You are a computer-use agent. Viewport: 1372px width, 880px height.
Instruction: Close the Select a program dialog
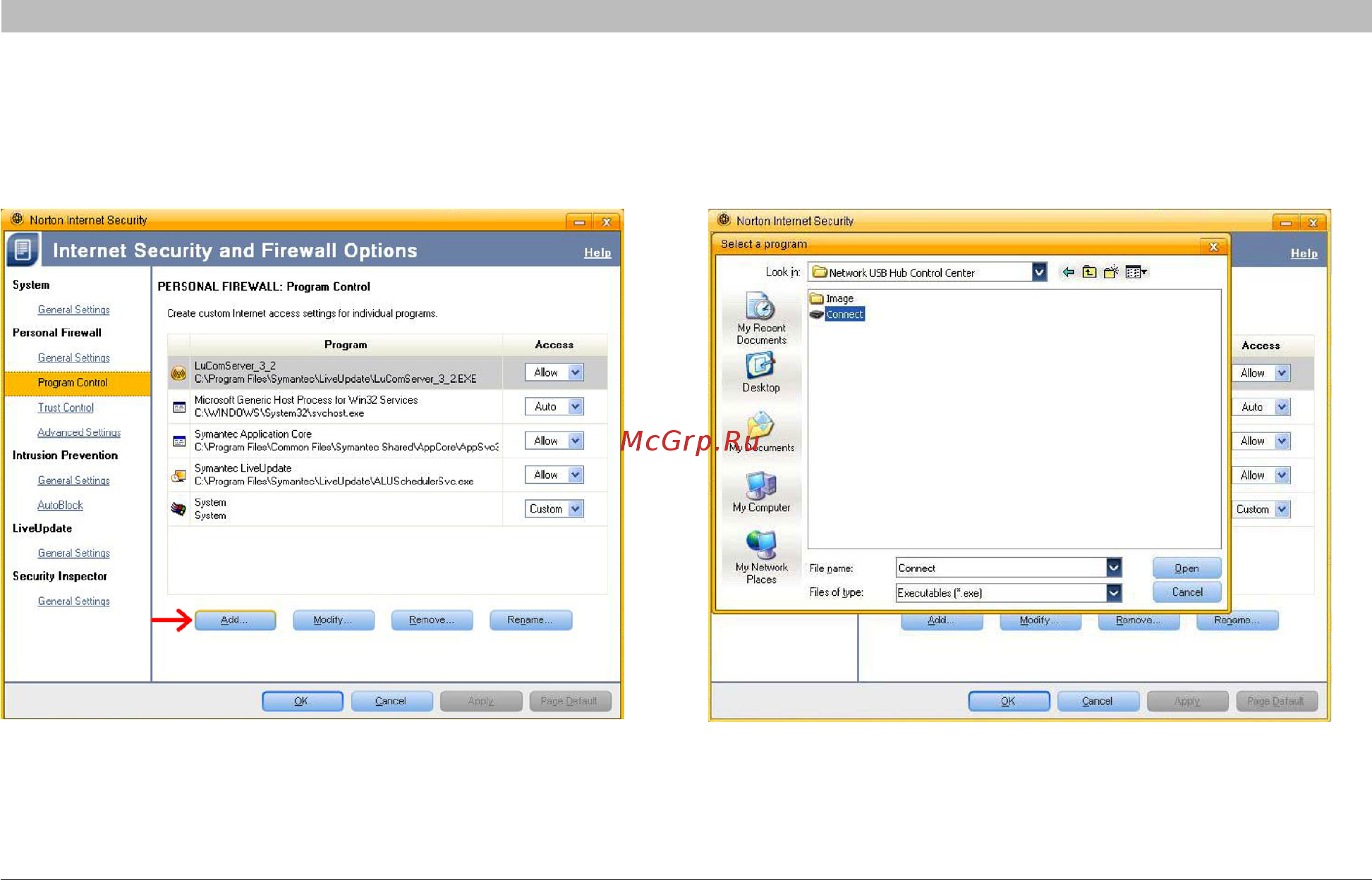1213,246
